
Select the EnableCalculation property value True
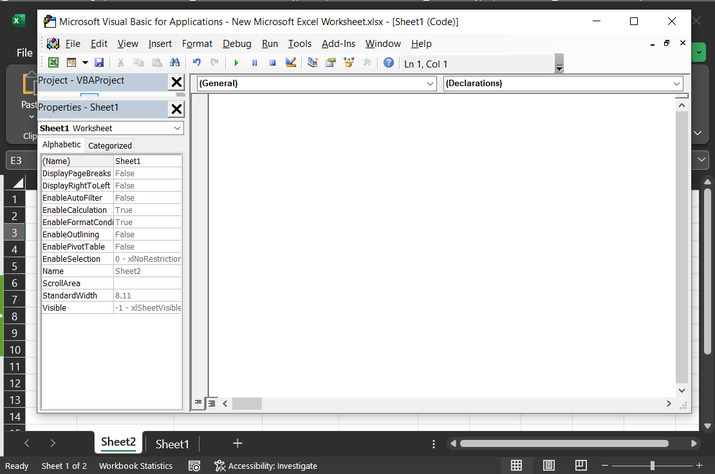pos(147,210)
